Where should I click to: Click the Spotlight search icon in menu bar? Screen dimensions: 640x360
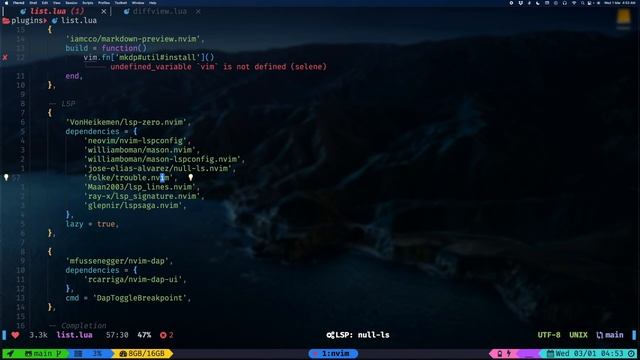coord(582,2)
